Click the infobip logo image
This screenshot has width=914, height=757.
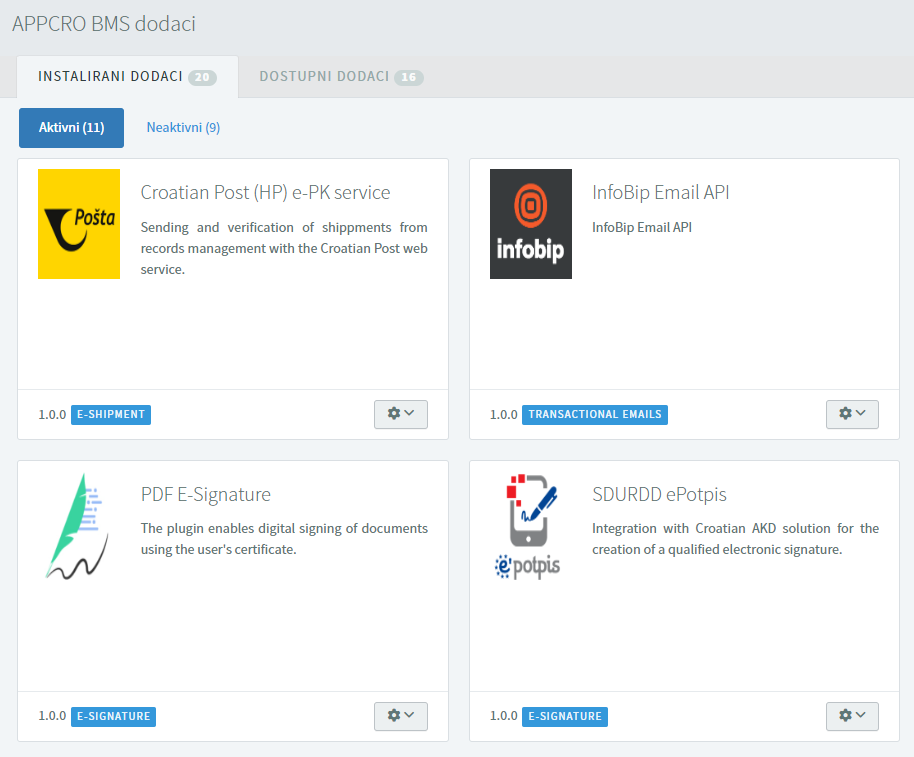pyautogui.click(x=530, y=224)
